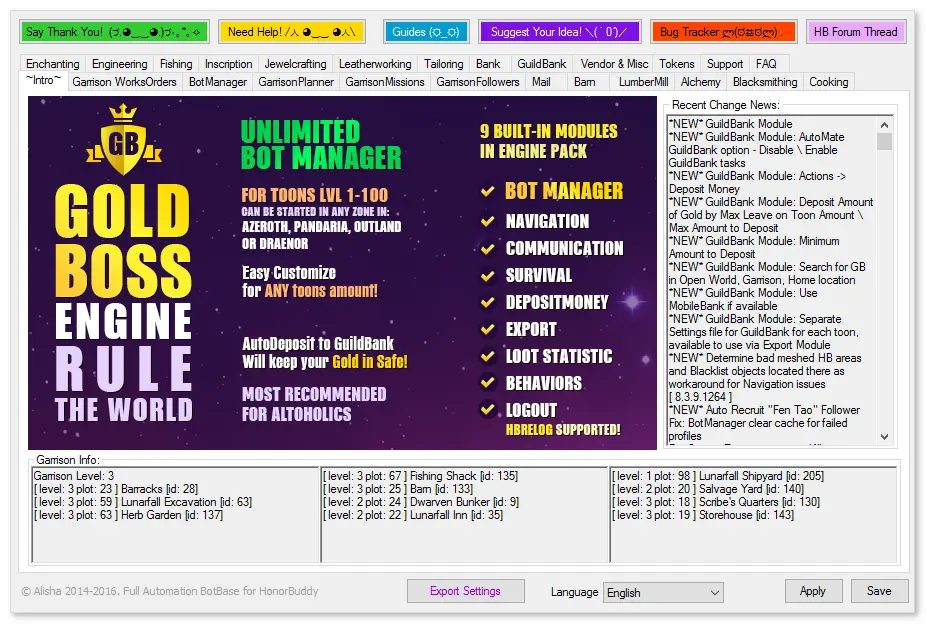Open the HB Forum Thread button

pos(856,32)
